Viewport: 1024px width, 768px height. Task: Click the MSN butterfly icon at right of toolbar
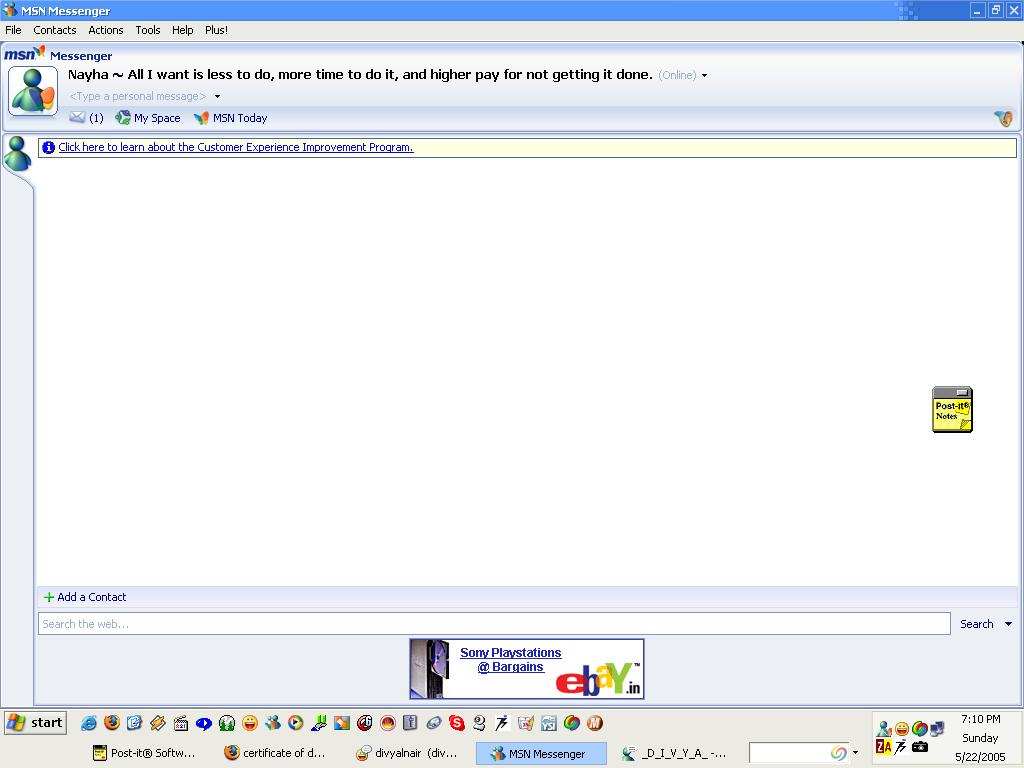coord(1004,118)
